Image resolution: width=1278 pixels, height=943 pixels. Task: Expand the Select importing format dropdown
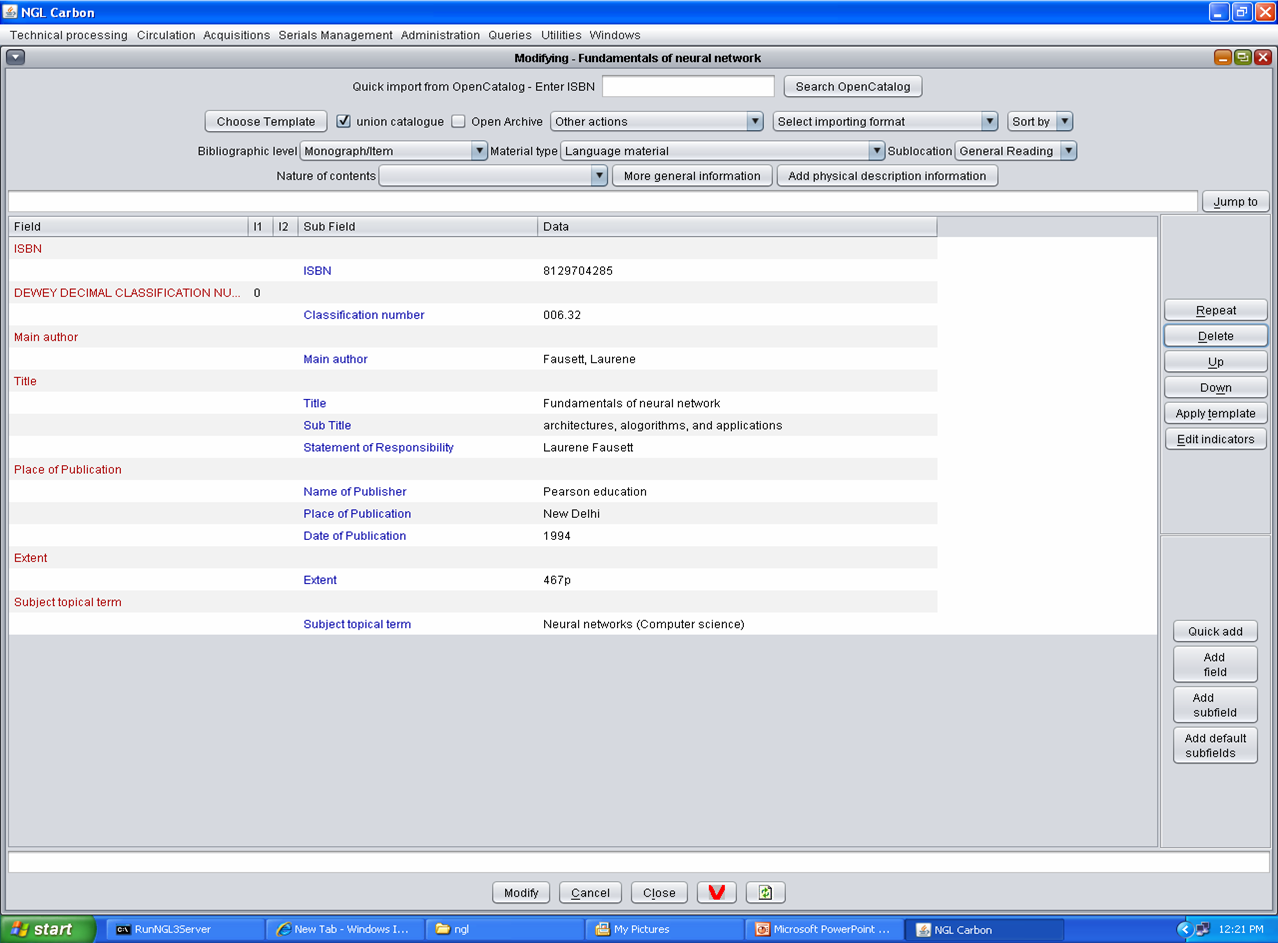coord(885,121)
